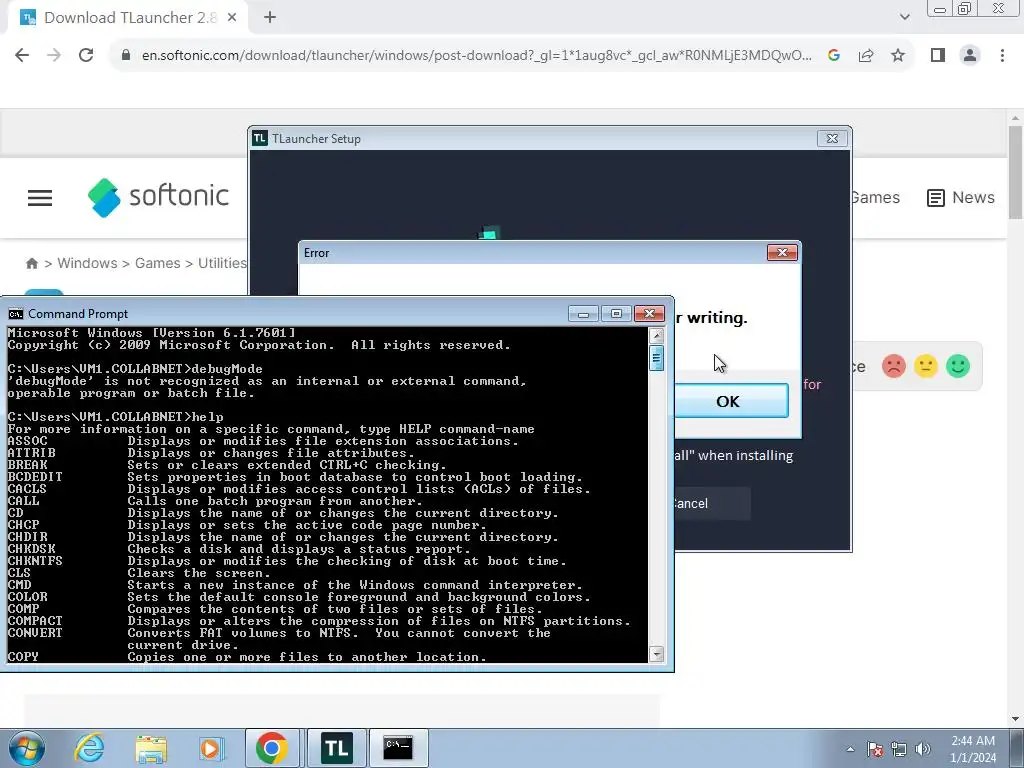This screenshot has width=1024, height=768.
Task: Click the CHKDSK row in help output
Action: tap(239, 549)
